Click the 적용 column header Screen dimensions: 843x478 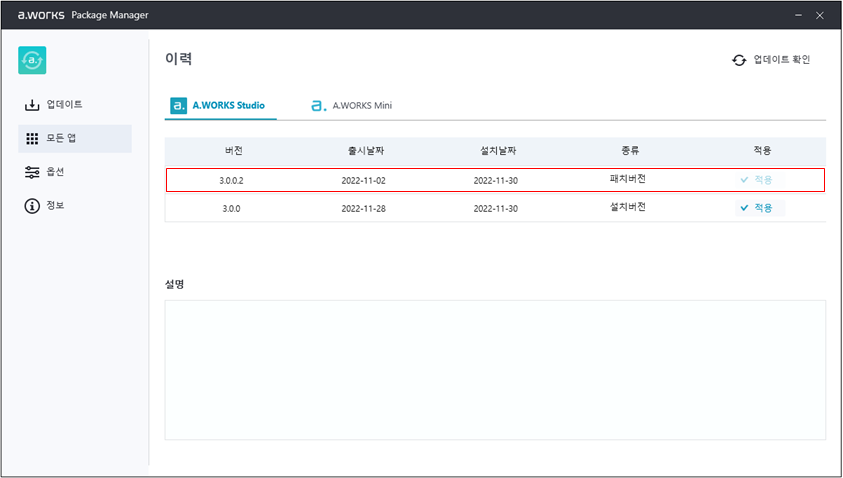762,151
